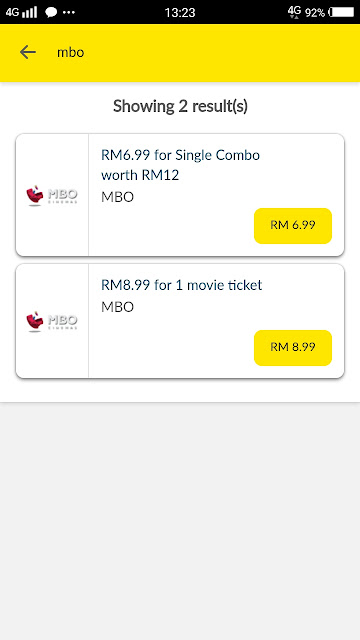Tap the back arrow icon
Image resolution: width=360 pixels, height=640 pixels.
pyautogui.click(x=28, y=52)
